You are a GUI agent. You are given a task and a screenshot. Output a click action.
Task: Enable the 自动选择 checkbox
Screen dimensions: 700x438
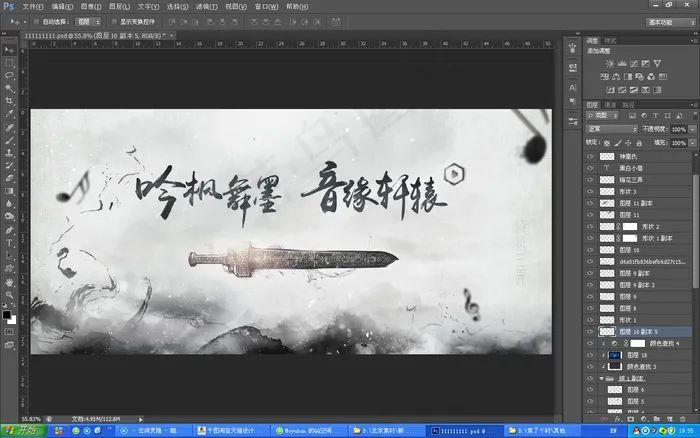[x=36, y=20]
